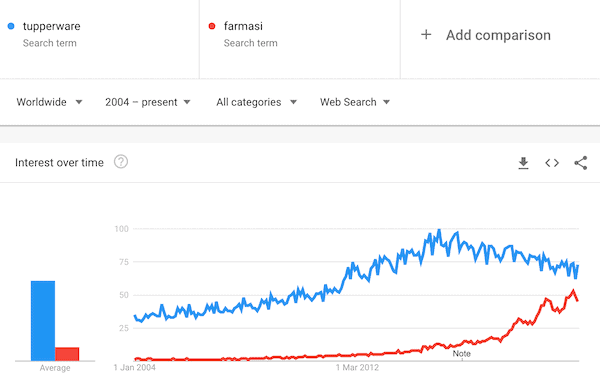Download the interest over time data
The width and height of the screenshot is (600, 380).
(523, 163)
